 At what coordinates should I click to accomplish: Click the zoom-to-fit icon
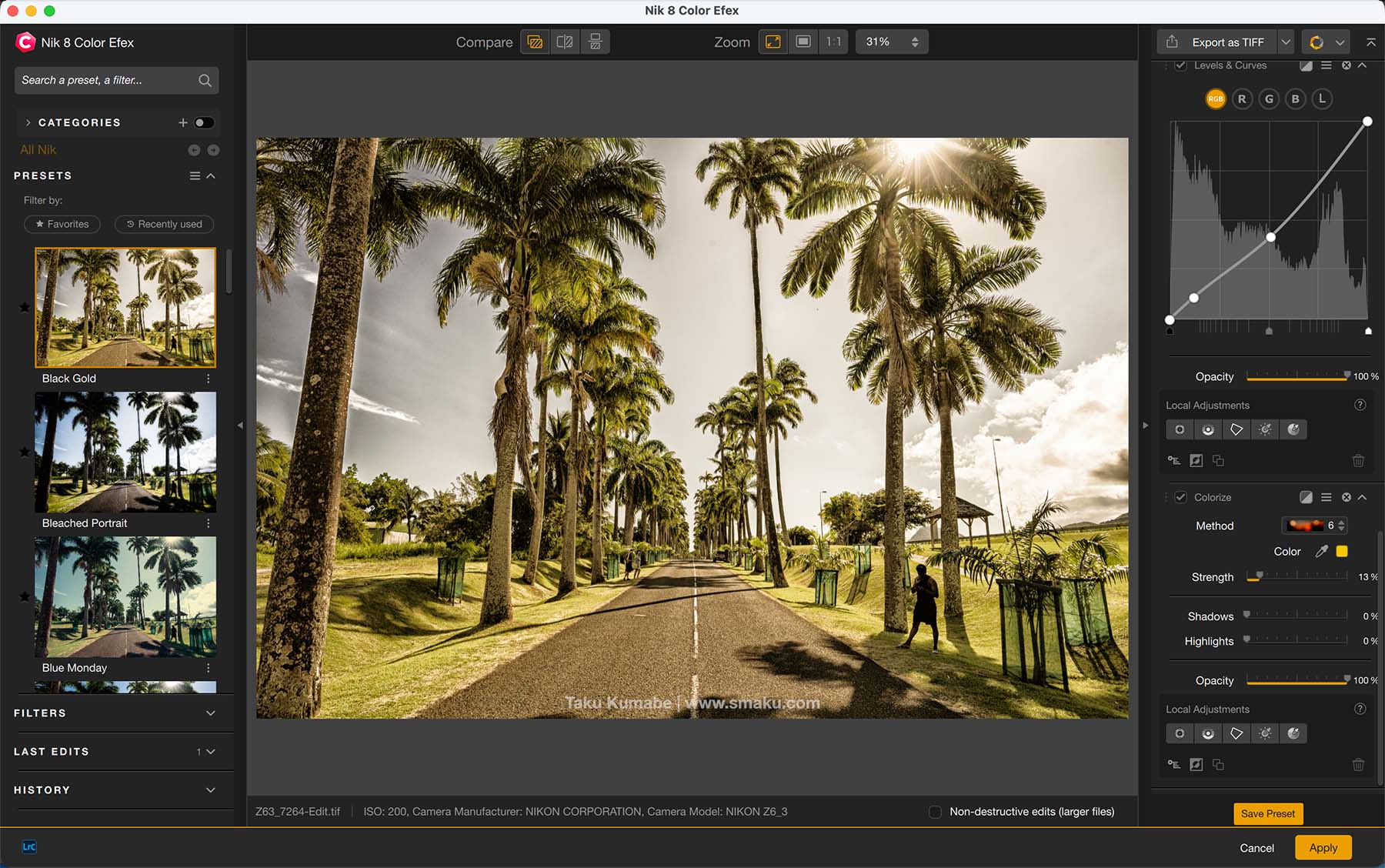pyautogui.click(x=773, y=42)
